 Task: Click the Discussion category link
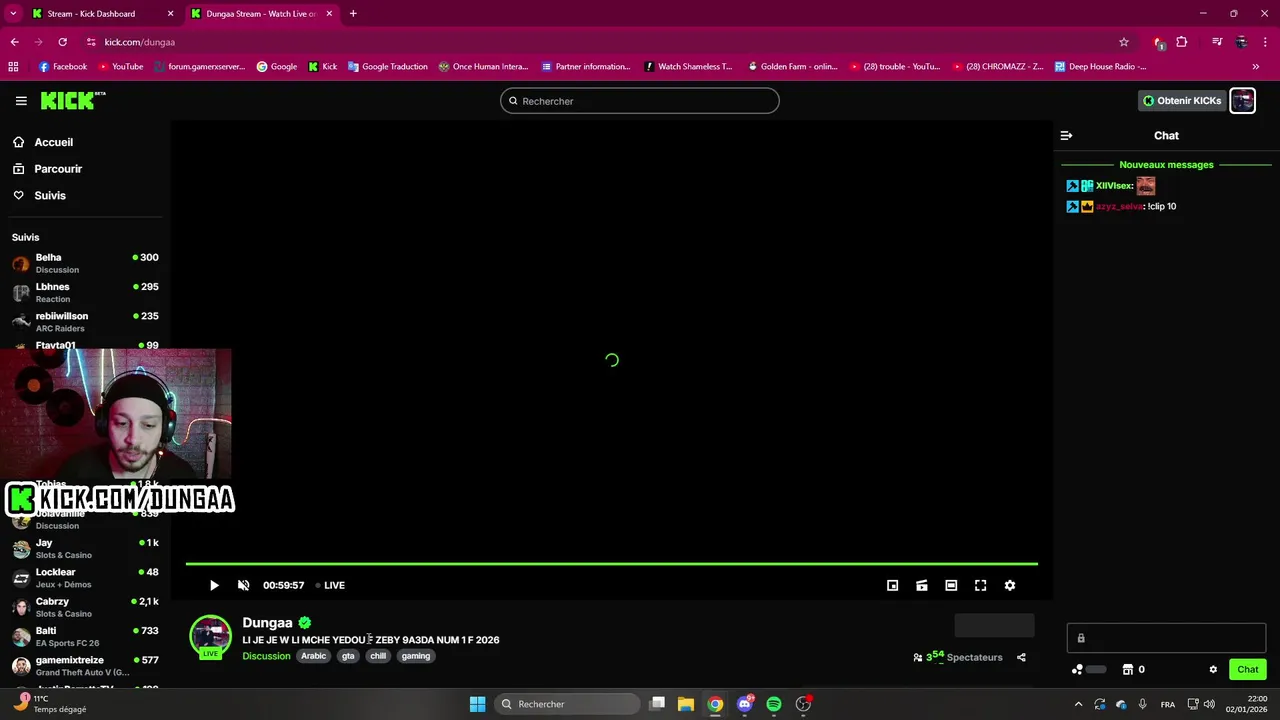pos(266,656)
